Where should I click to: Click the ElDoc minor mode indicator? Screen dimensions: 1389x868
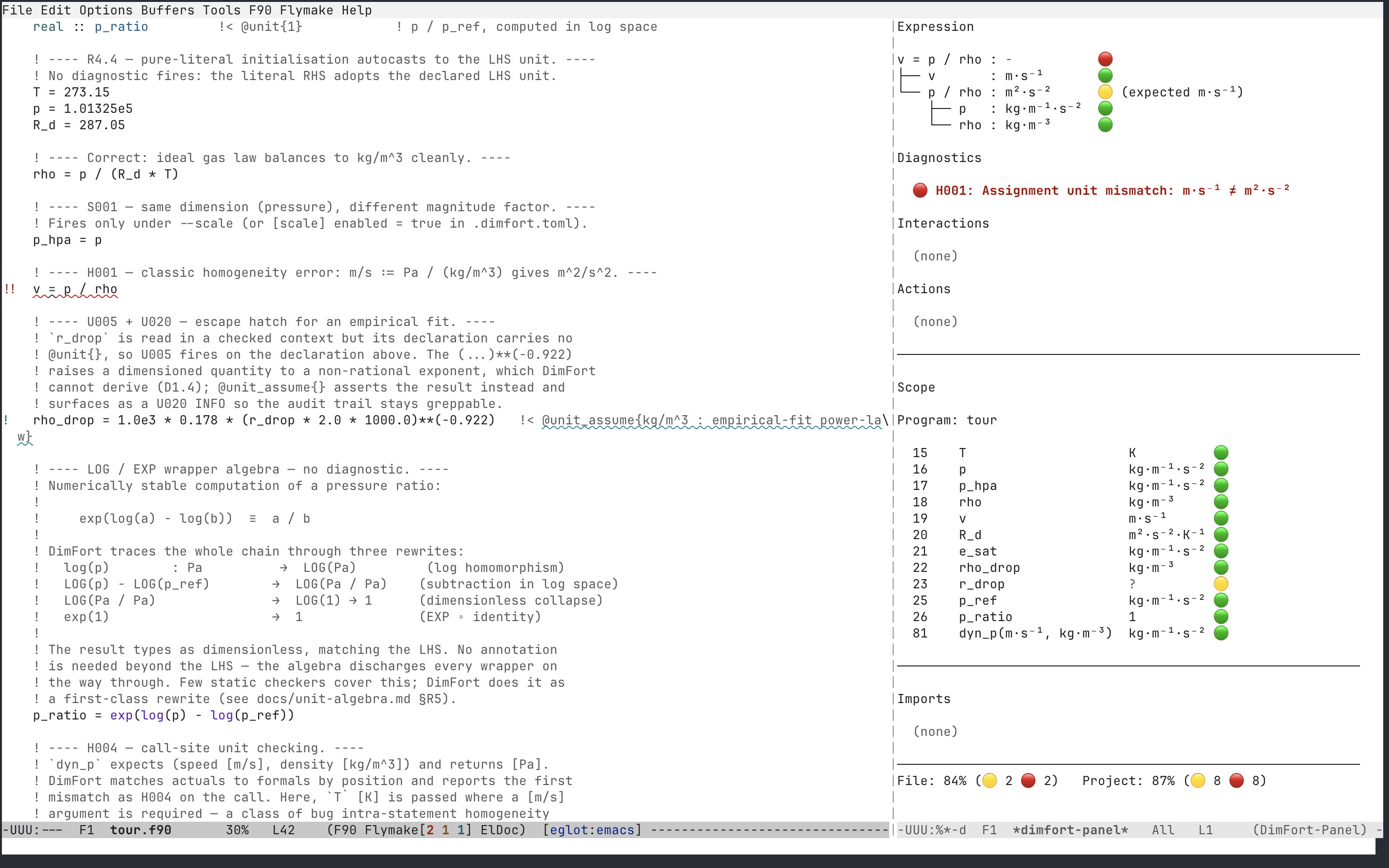(x=499, y=830)
